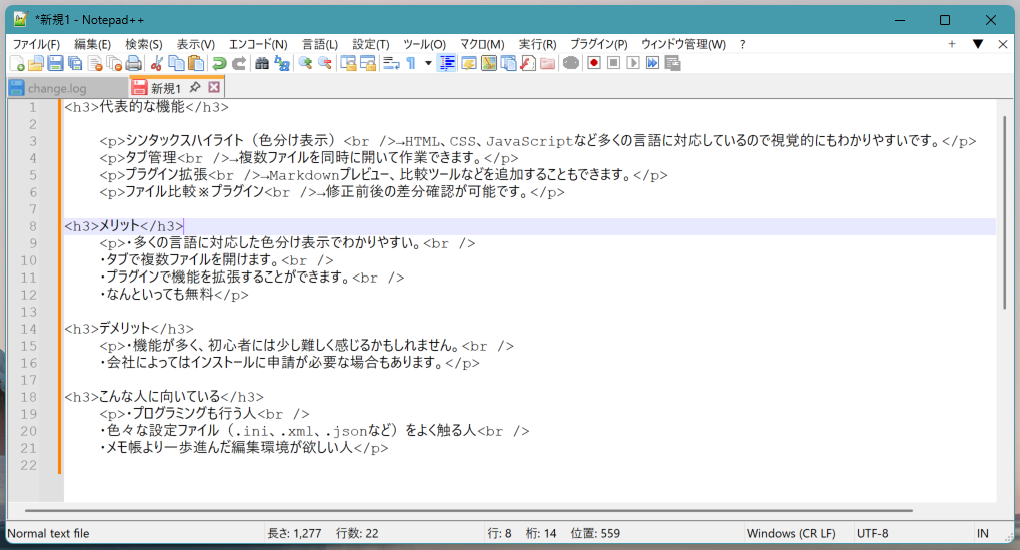1020x550 pixels.
Task: Open the 言語(L) menu
Action: [x=320, y=44]
